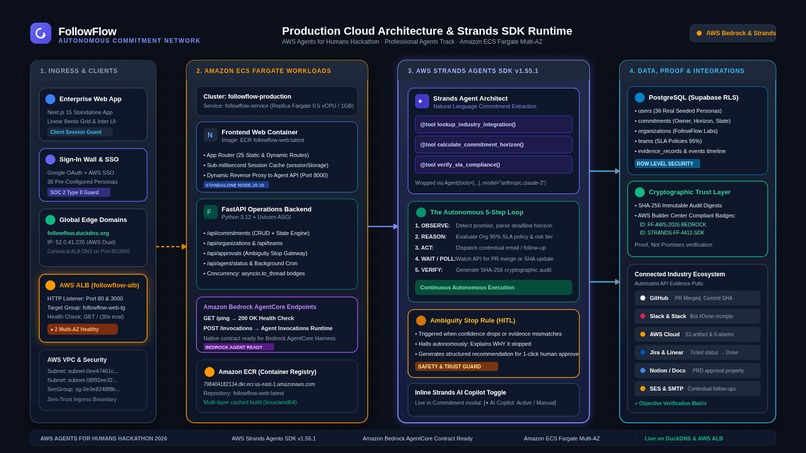Click the SAFETY & TRUST GUARD badge
This screenshot has height=453, width=806.
coord(456,367)
